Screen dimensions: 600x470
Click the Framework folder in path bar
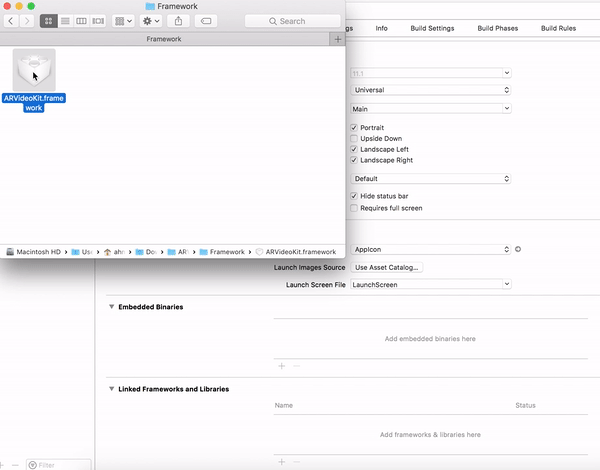[222, 252]
